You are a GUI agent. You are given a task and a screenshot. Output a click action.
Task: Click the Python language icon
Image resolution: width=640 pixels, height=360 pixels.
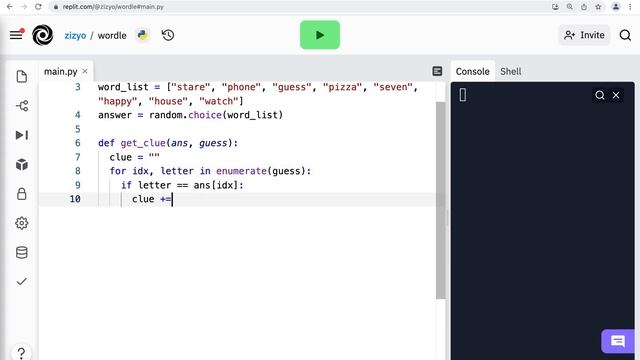pos(142,35)
